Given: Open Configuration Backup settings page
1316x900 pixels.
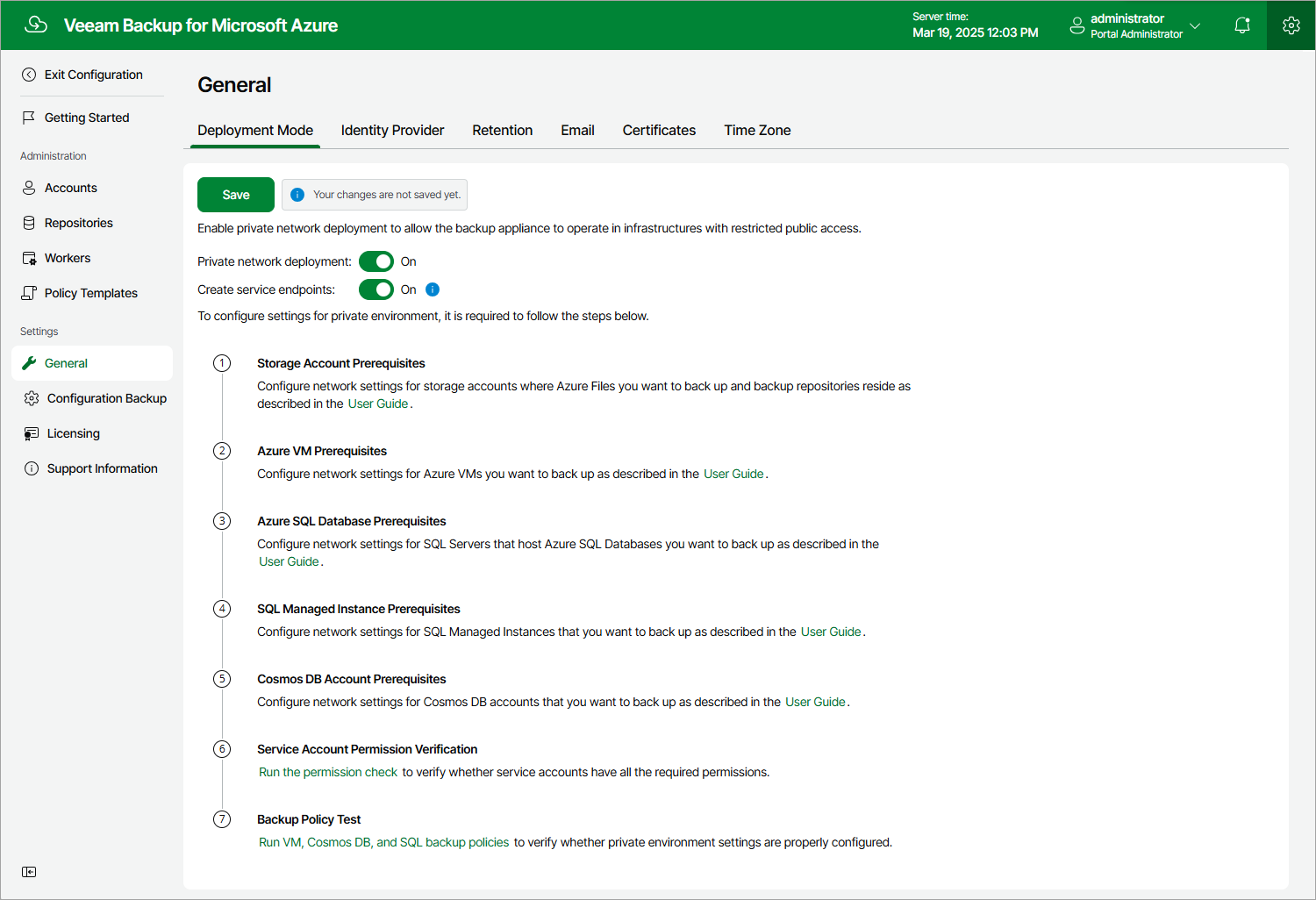Looking at the screenshot, I should point(106,398).
